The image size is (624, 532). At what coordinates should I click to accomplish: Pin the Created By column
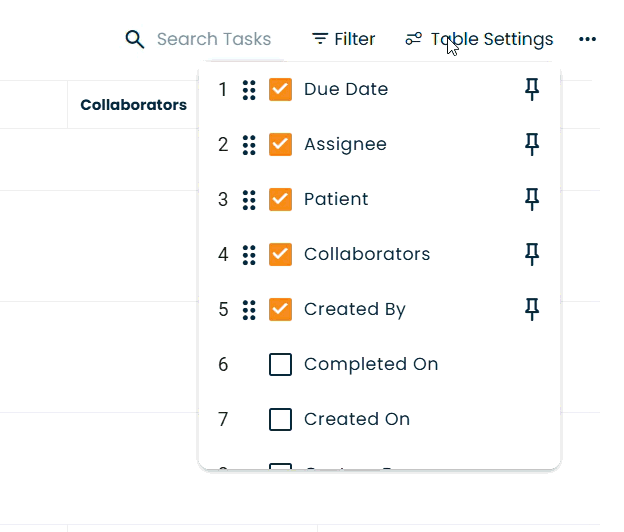point(532,310)
